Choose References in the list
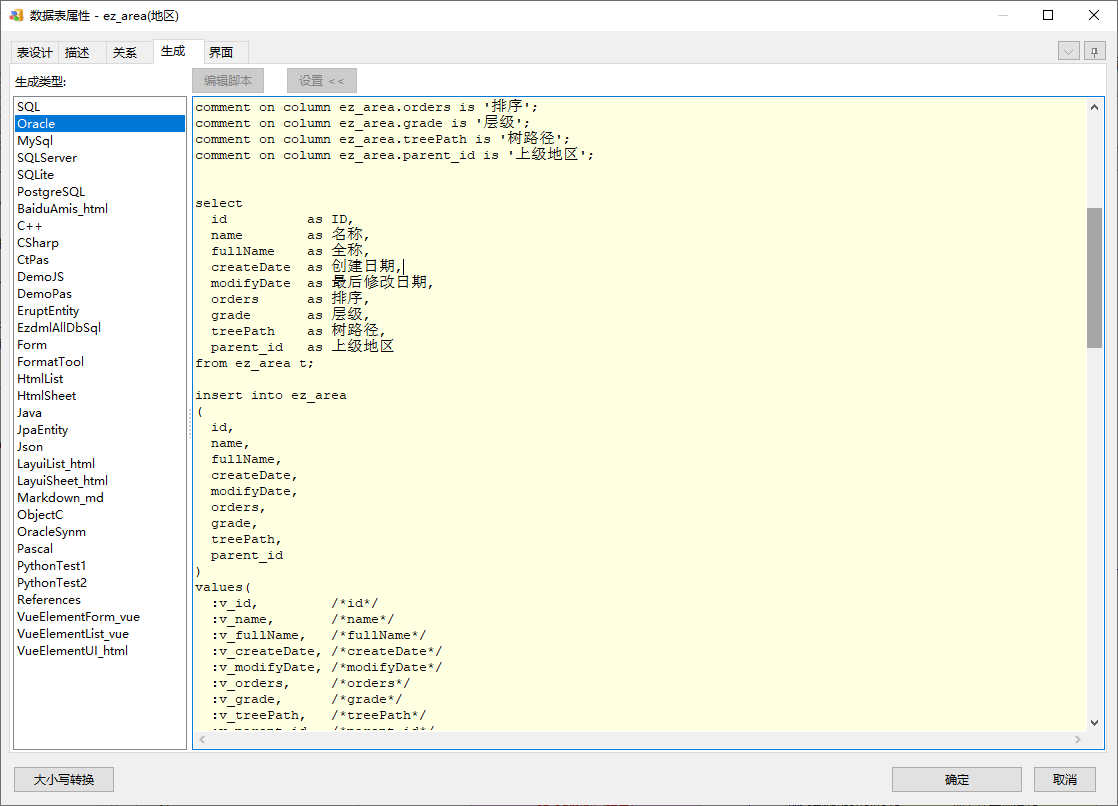 (100, 600)
